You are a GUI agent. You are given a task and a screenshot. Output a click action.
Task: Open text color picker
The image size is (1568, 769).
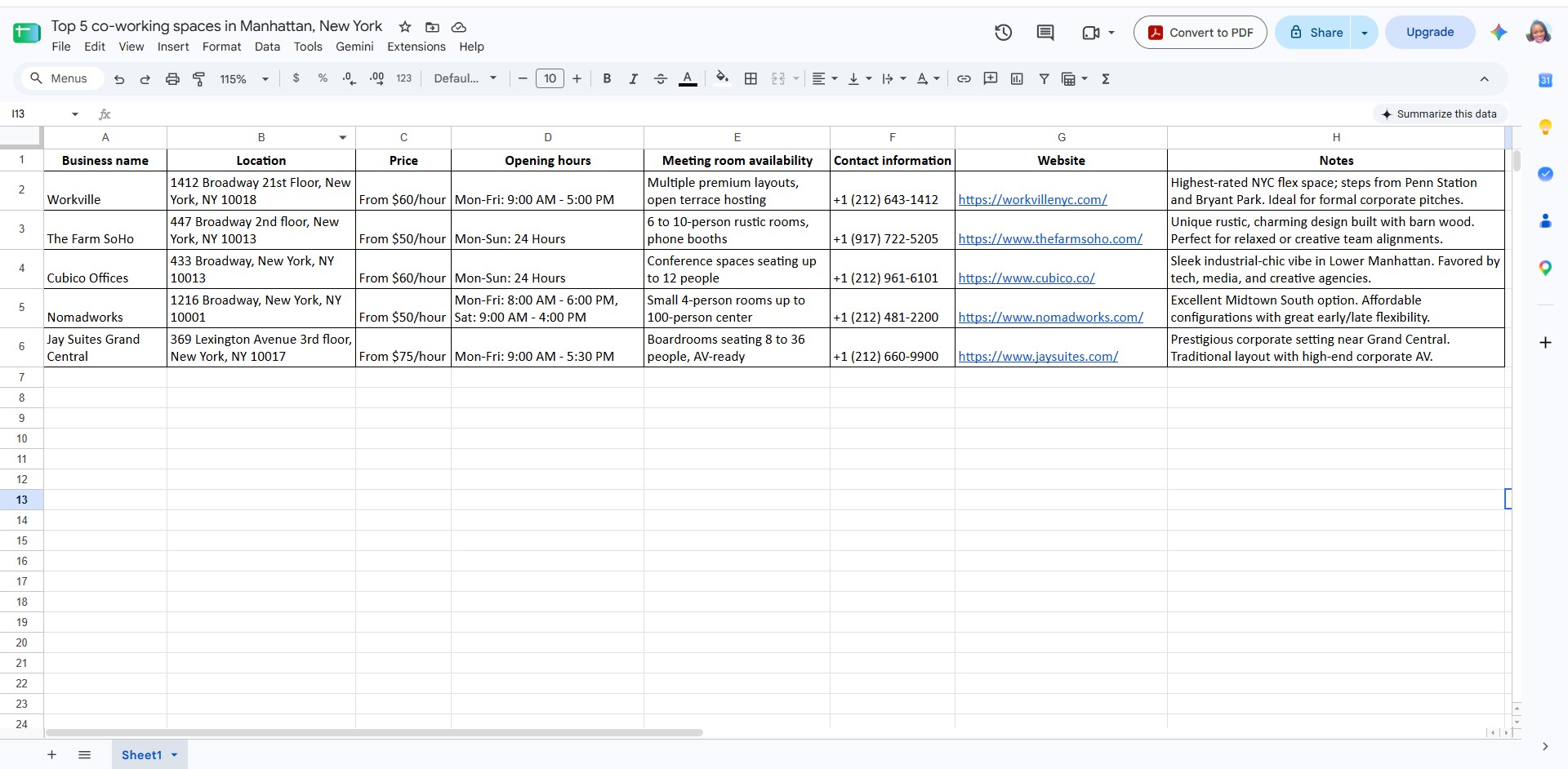(x=688, y=78)
